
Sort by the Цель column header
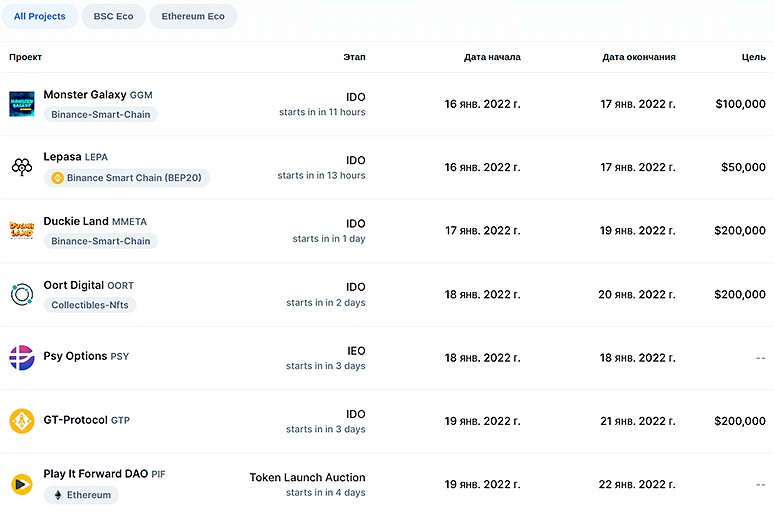tap(754, 57)
